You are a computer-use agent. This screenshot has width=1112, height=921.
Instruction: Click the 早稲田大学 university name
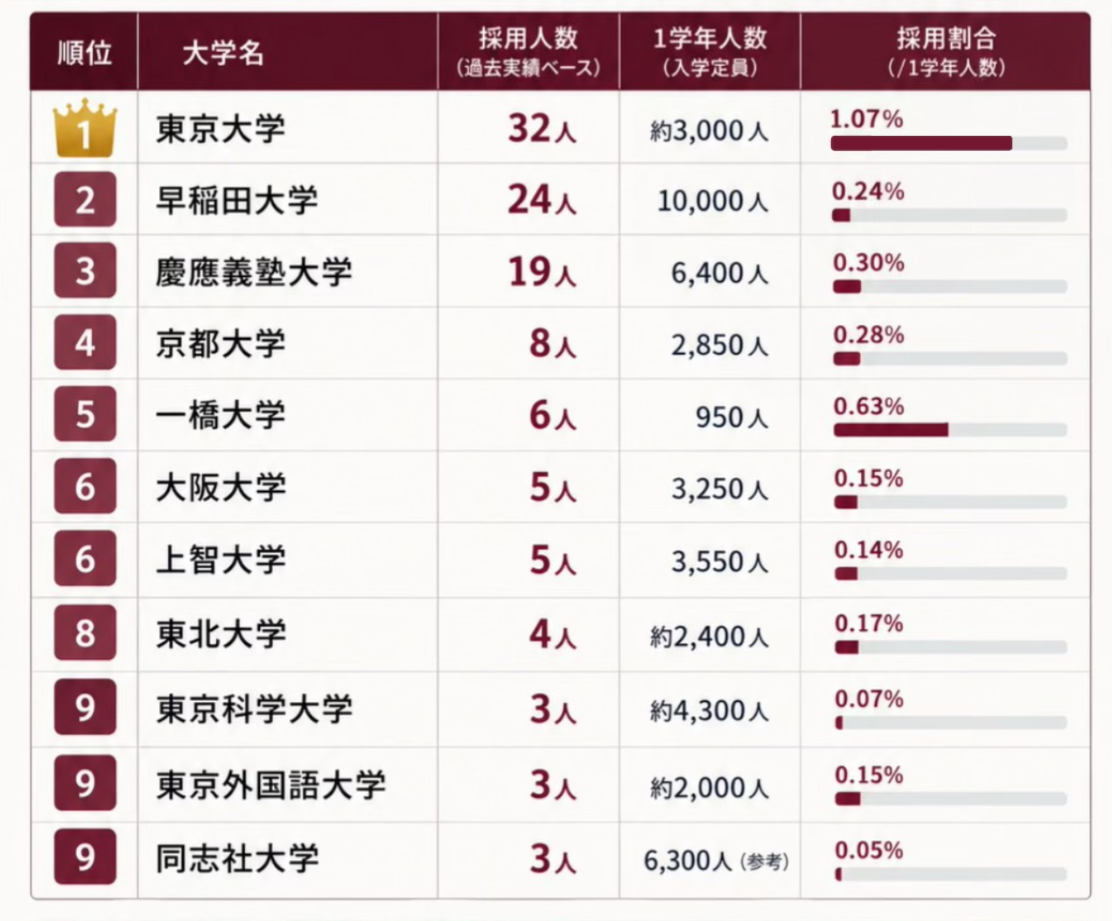pos(237,201)
